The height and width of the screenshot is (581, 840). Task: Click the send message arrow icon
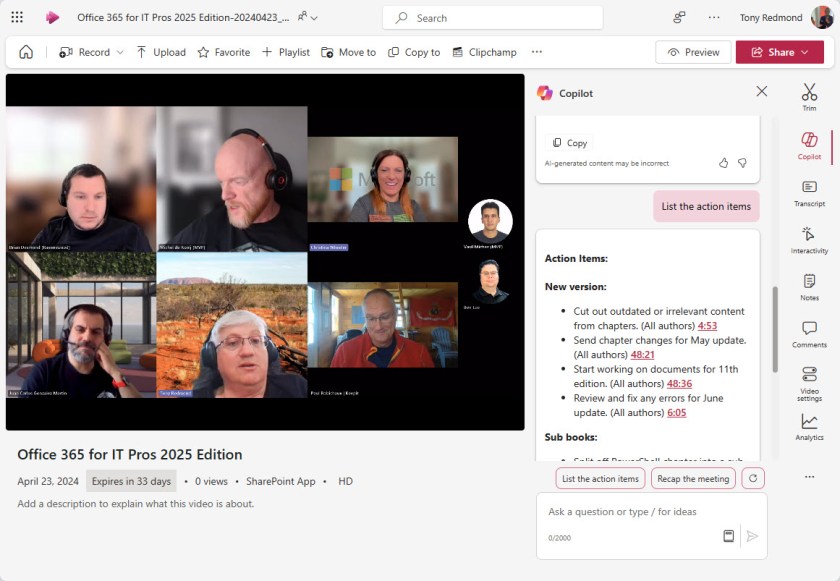[752, 536]
